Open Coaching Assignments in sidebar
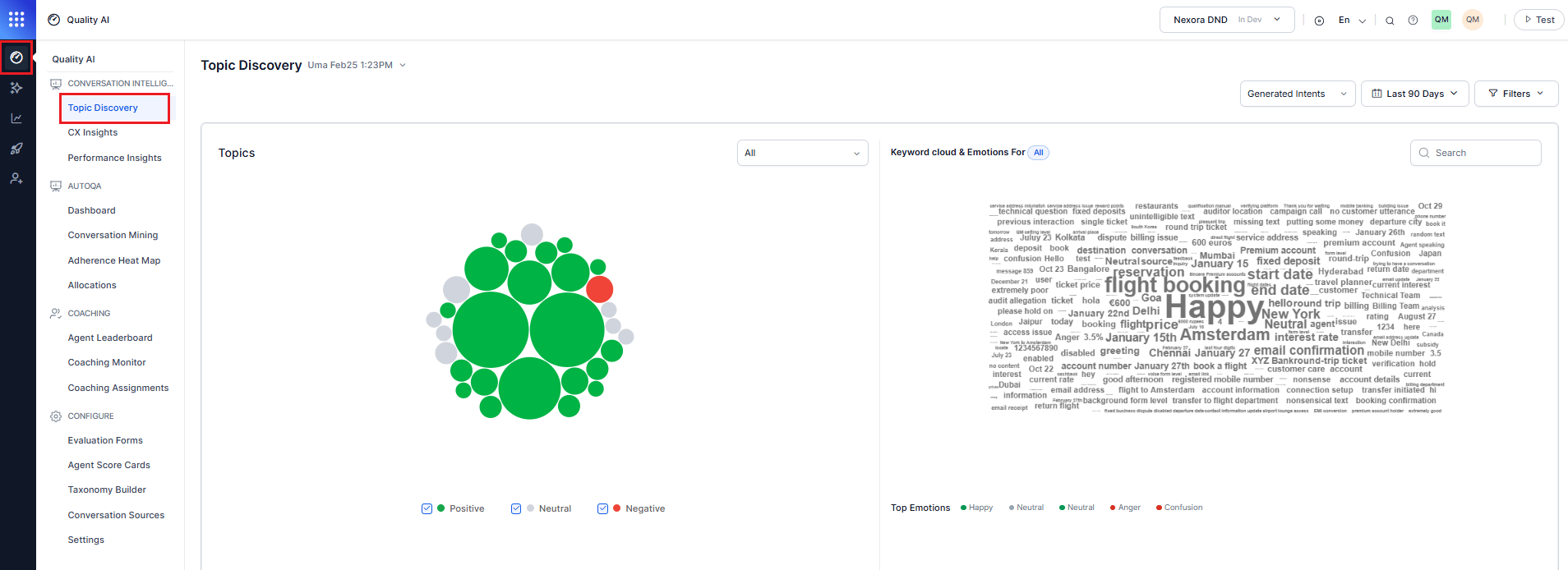1568x570 pixels. [118, 388]
